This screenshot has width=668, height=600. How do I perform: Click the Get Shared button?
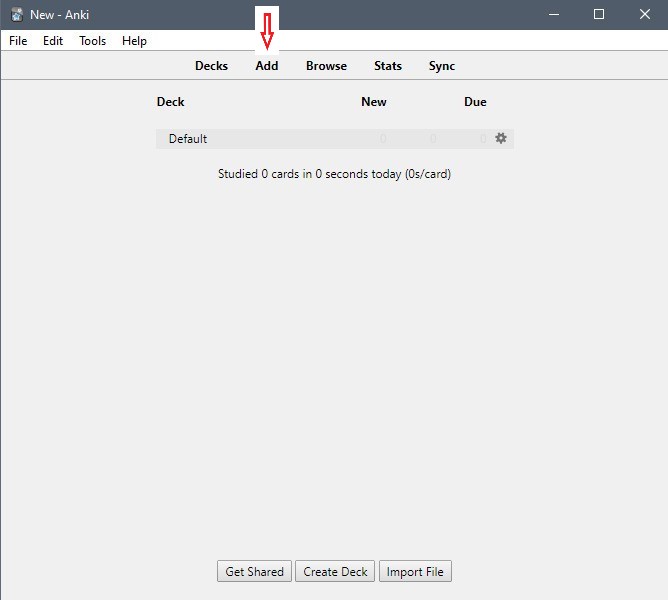coord(254,571)
